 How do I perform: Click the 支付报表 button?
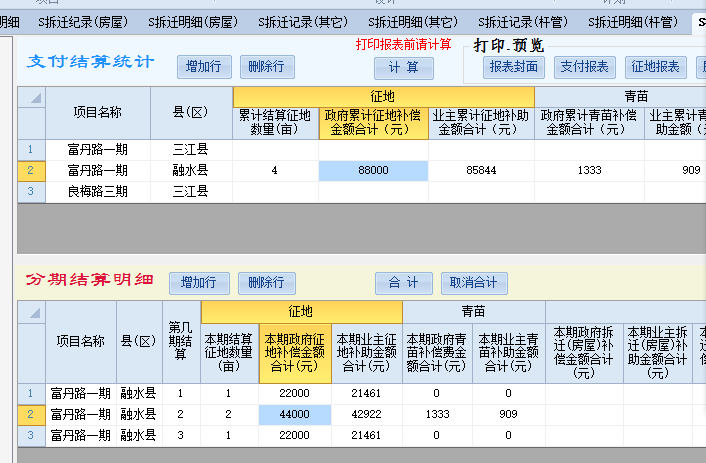pos(584,67)
